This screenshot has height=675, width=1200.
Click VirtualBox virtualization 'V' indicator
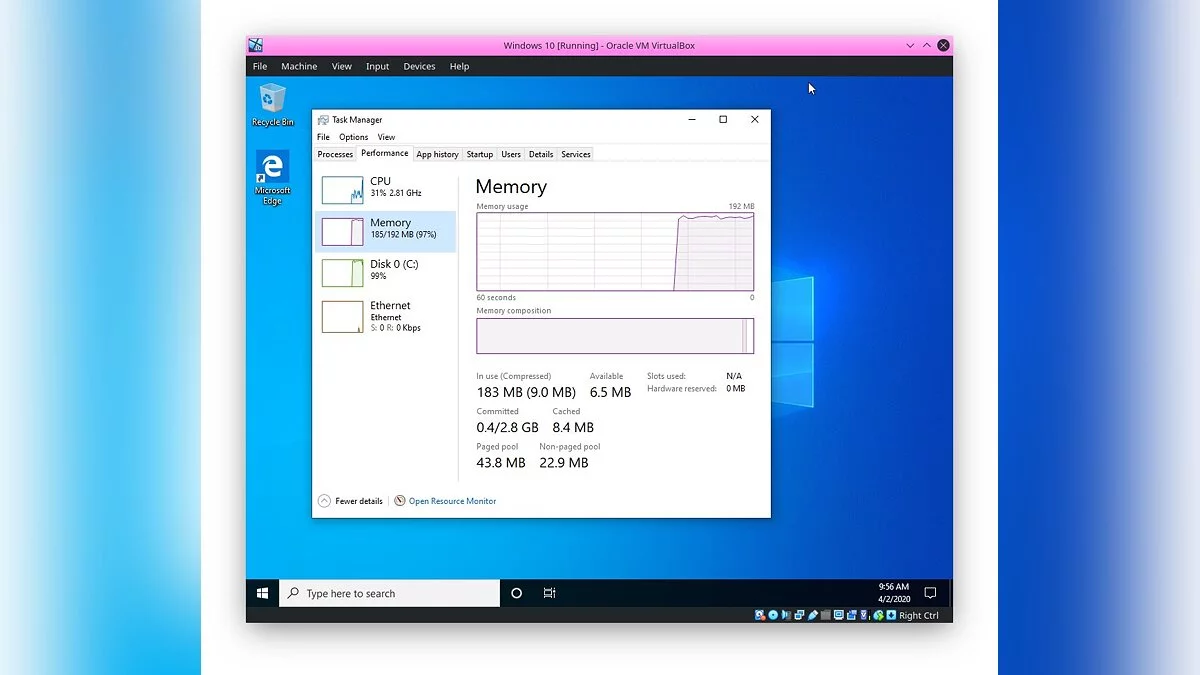pyautogui.click(x=864, y=615)
